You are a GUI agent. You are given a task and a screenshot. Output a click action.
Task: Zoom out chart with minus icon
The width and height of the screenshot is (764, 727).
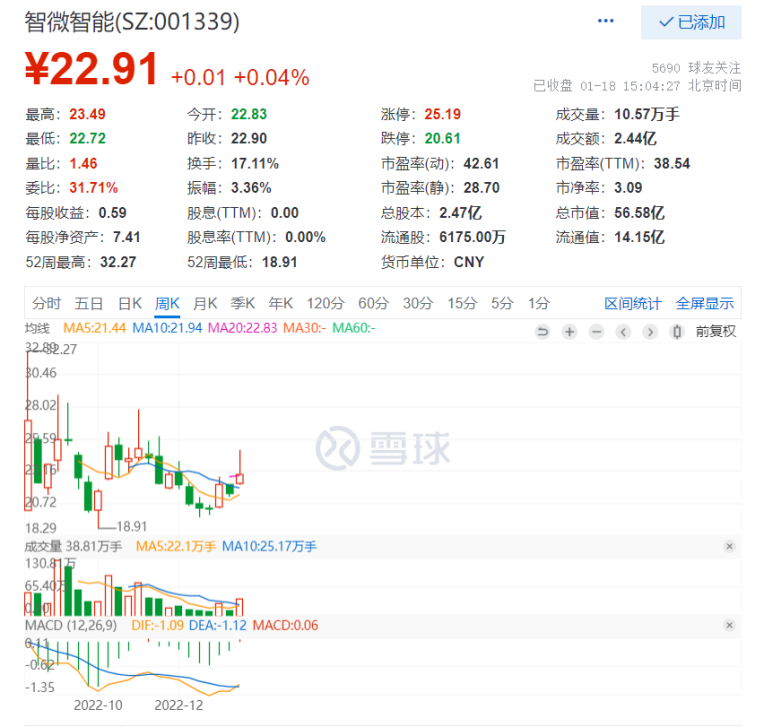(596, 332)
